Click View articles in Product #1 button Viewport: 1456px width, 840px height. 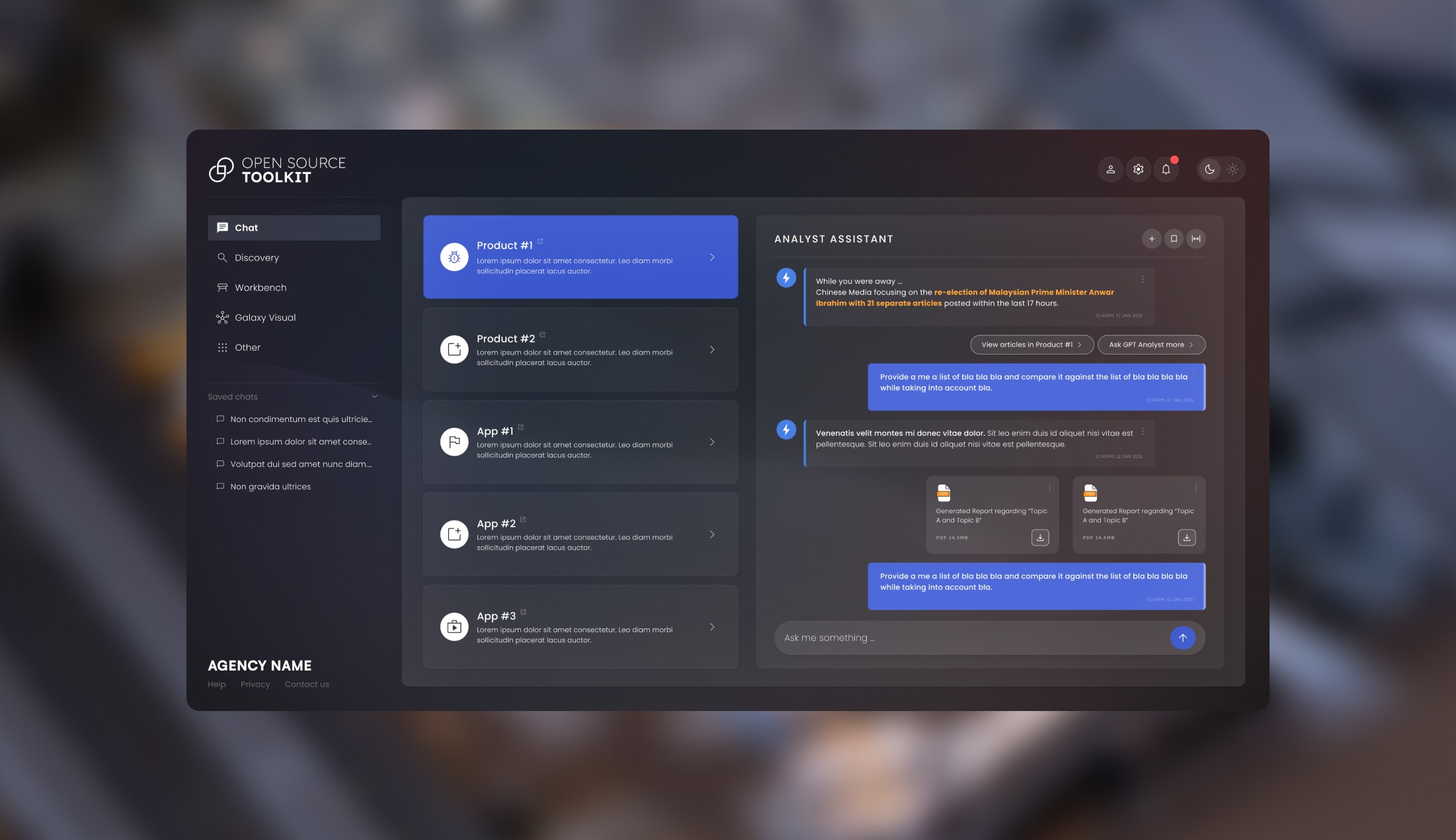tap(1031, 345)
